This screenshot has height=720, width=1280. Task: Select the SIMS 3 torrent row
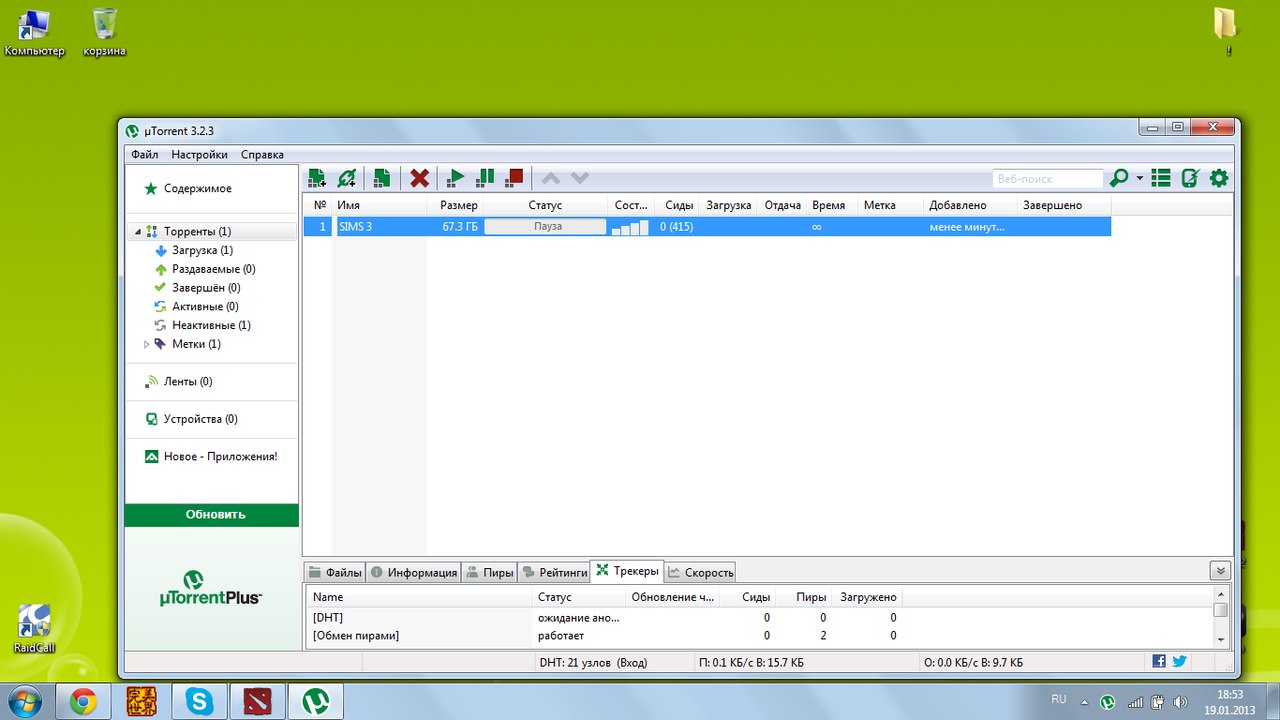pyautogui.click(x=707, y=227)
